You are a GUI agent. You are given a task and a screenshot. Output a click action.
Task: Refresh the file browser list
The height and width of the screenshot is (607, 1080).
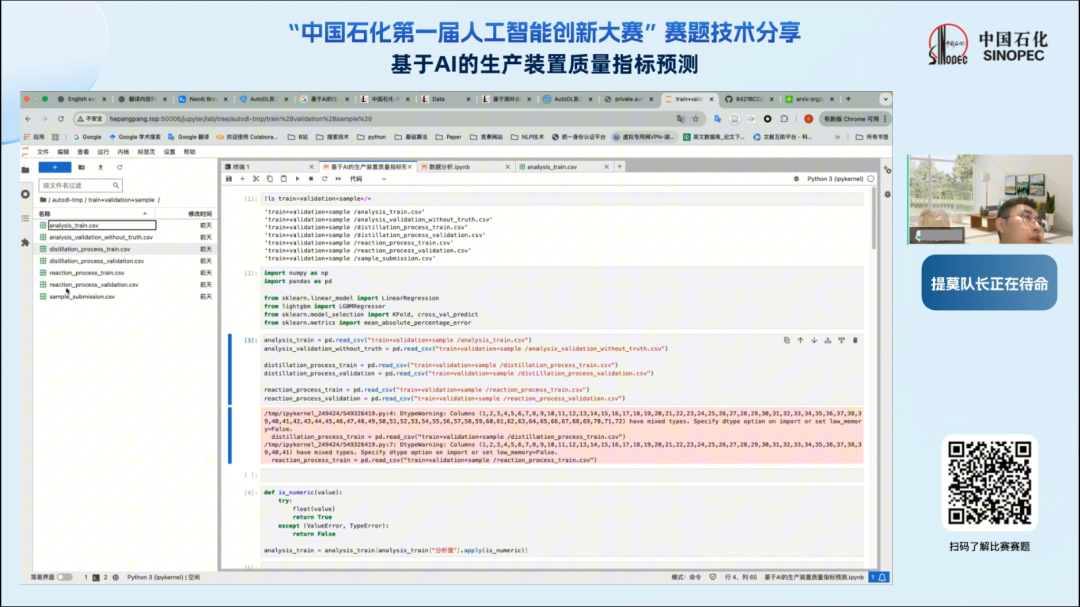119,167
